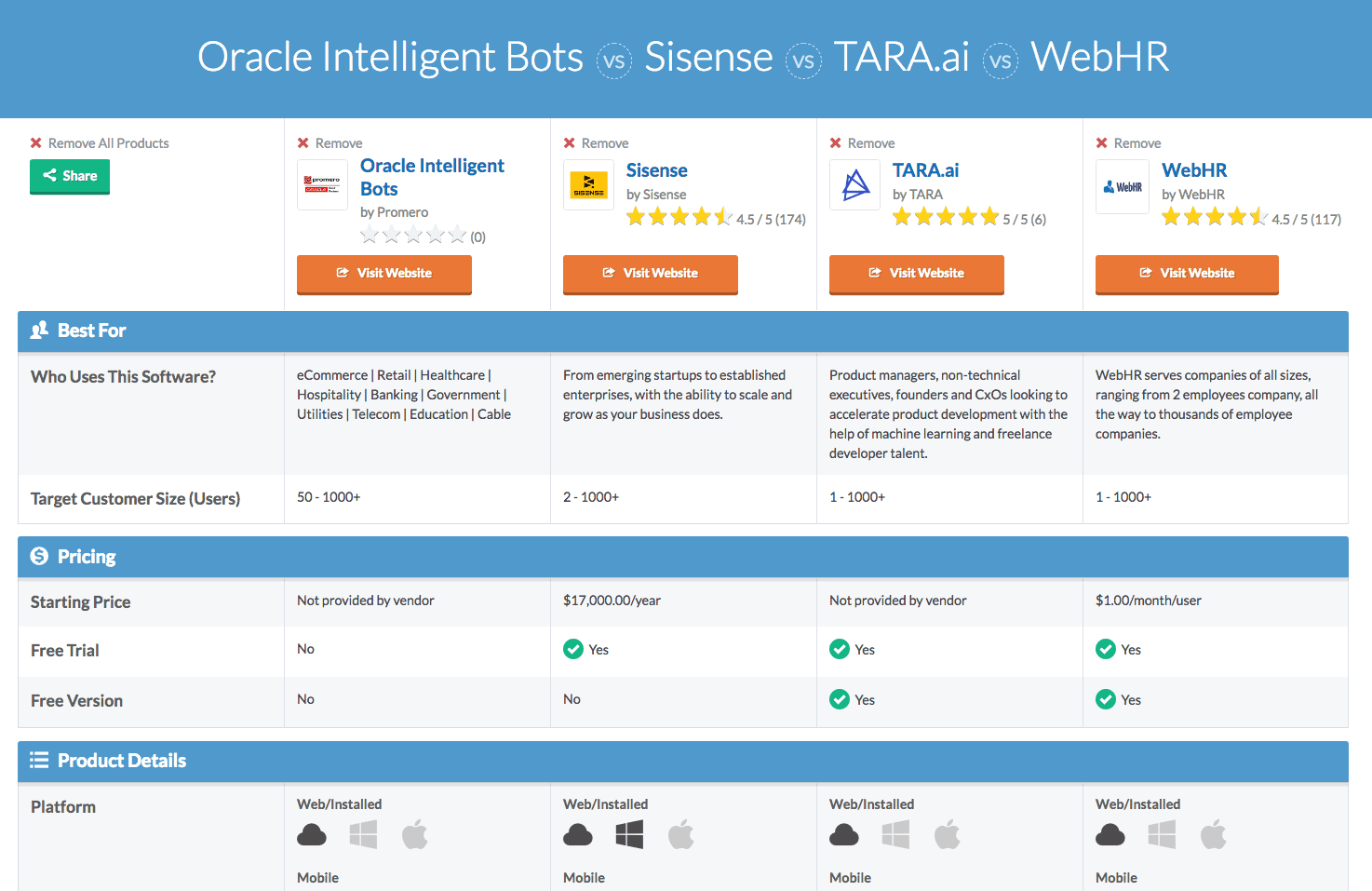Click the Best For people icon
1372x891 pixels.
coord(39,331)
